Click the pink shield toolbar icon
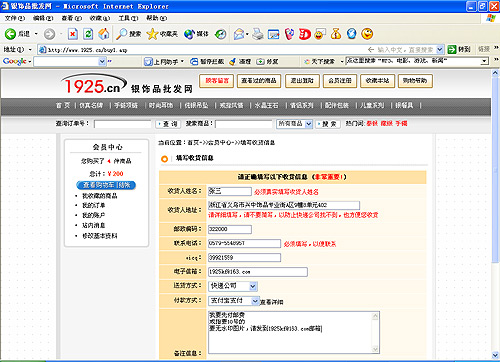This screenshot has height=362, width=500. (x=289, y=34)
